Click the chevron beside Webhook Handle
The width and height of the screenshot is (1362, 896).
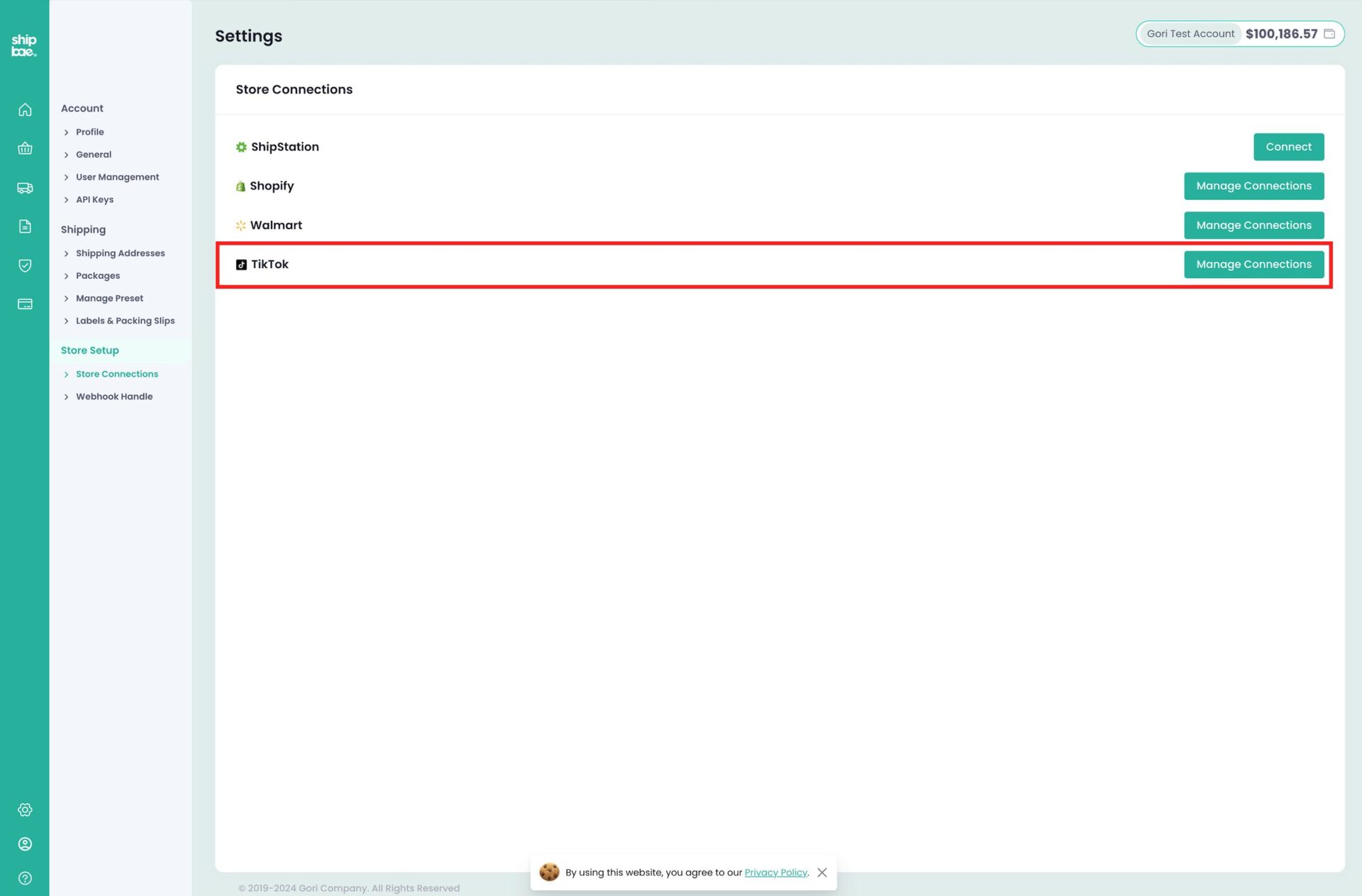pos(67,397)
